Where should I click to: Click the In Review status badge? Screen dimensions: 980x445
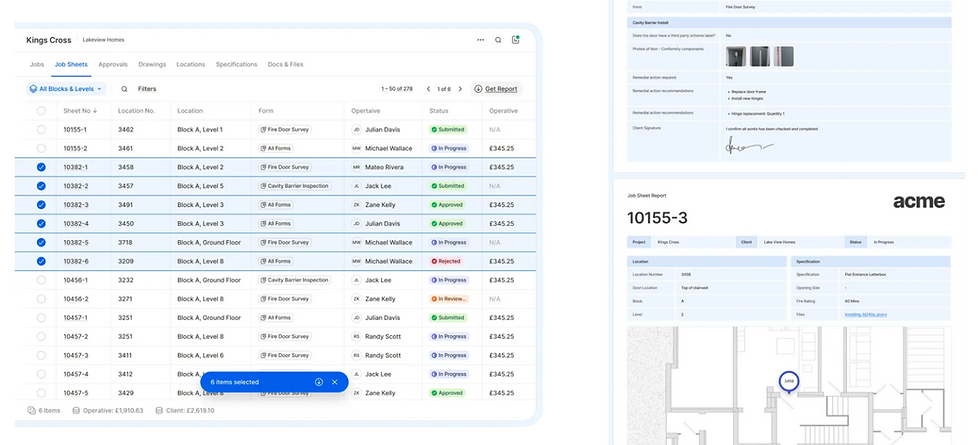click(449, 299)
